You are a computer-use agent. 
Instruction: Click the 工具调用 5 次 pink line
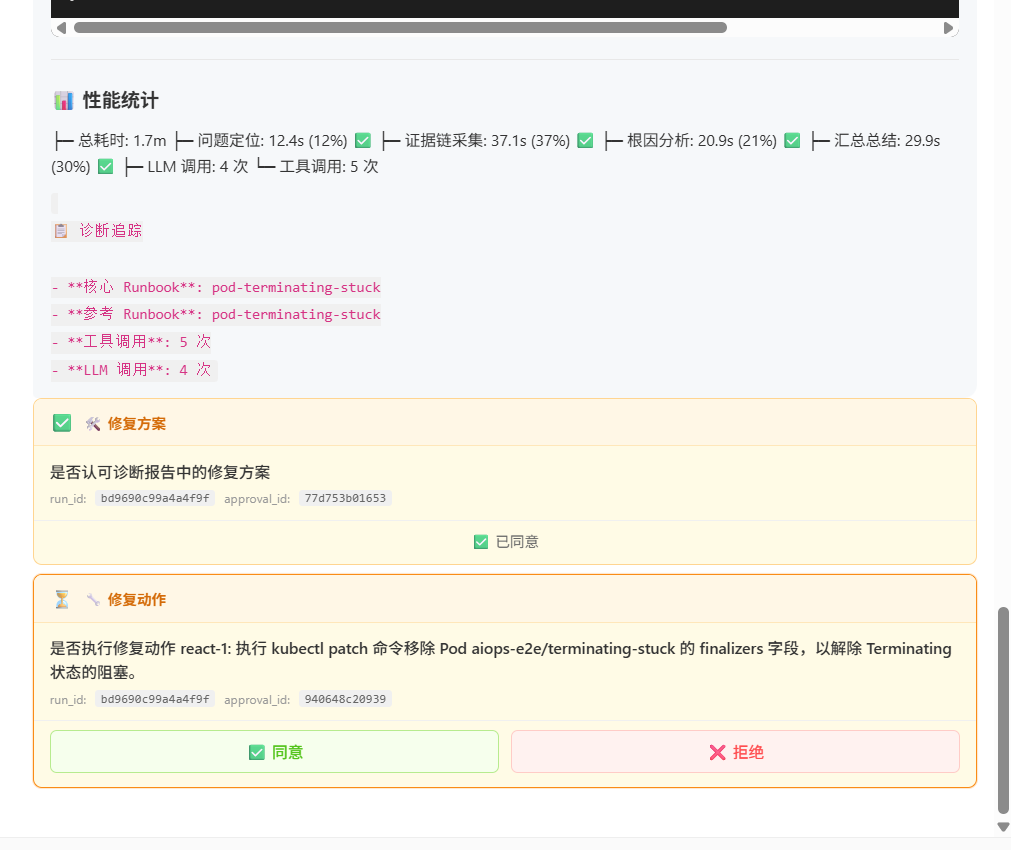coord(131,342)
